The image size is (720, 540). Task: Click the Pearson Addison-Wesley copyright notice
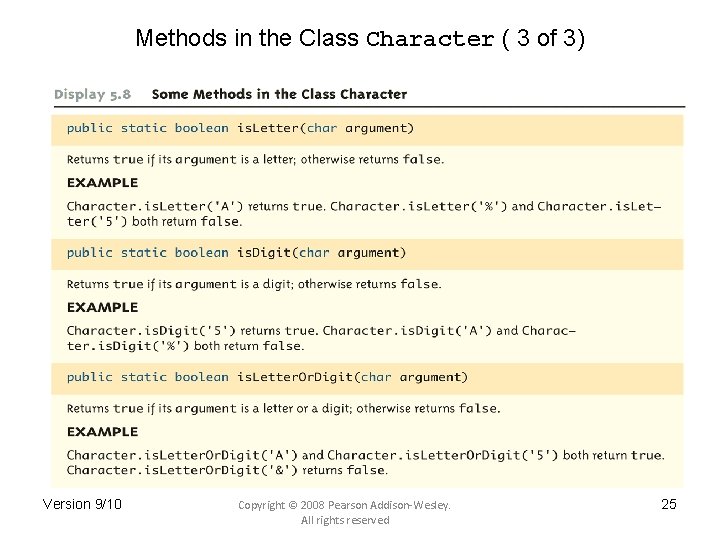(x=344, y=505)
